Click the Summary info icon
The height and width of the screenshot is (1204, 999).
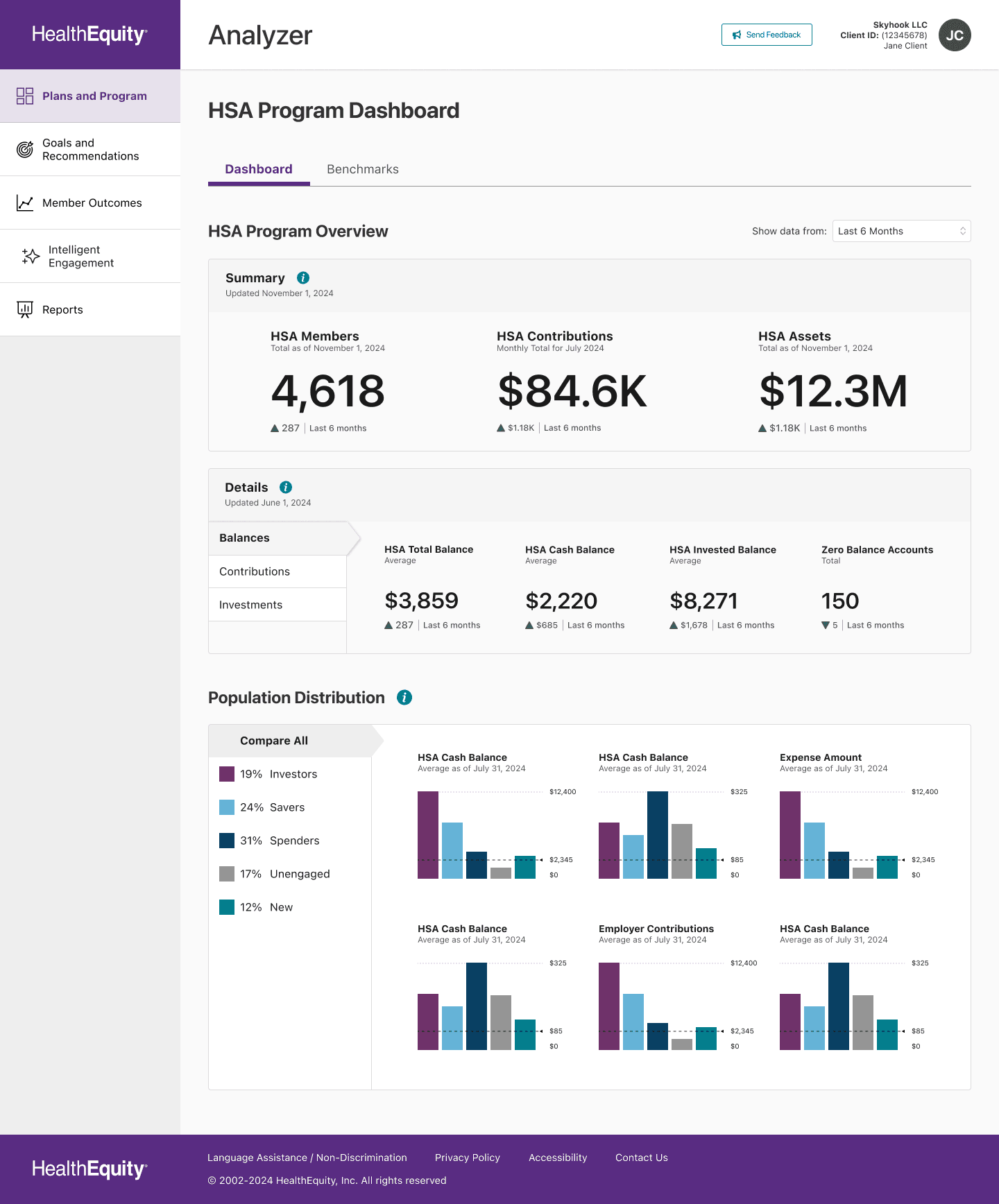pos(303,277)
